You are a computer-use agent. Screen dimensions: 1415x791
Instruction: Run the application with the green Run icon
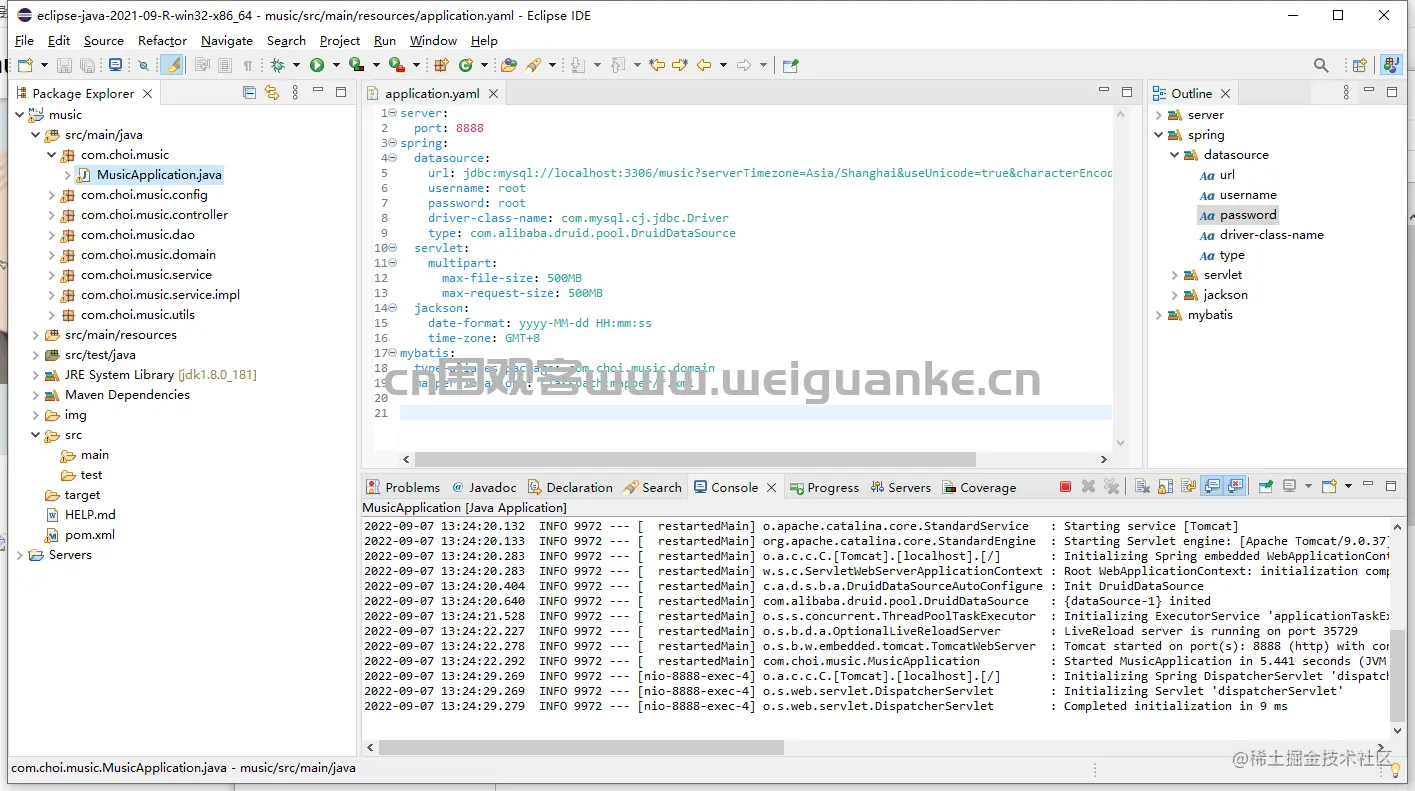click(317, 65)
